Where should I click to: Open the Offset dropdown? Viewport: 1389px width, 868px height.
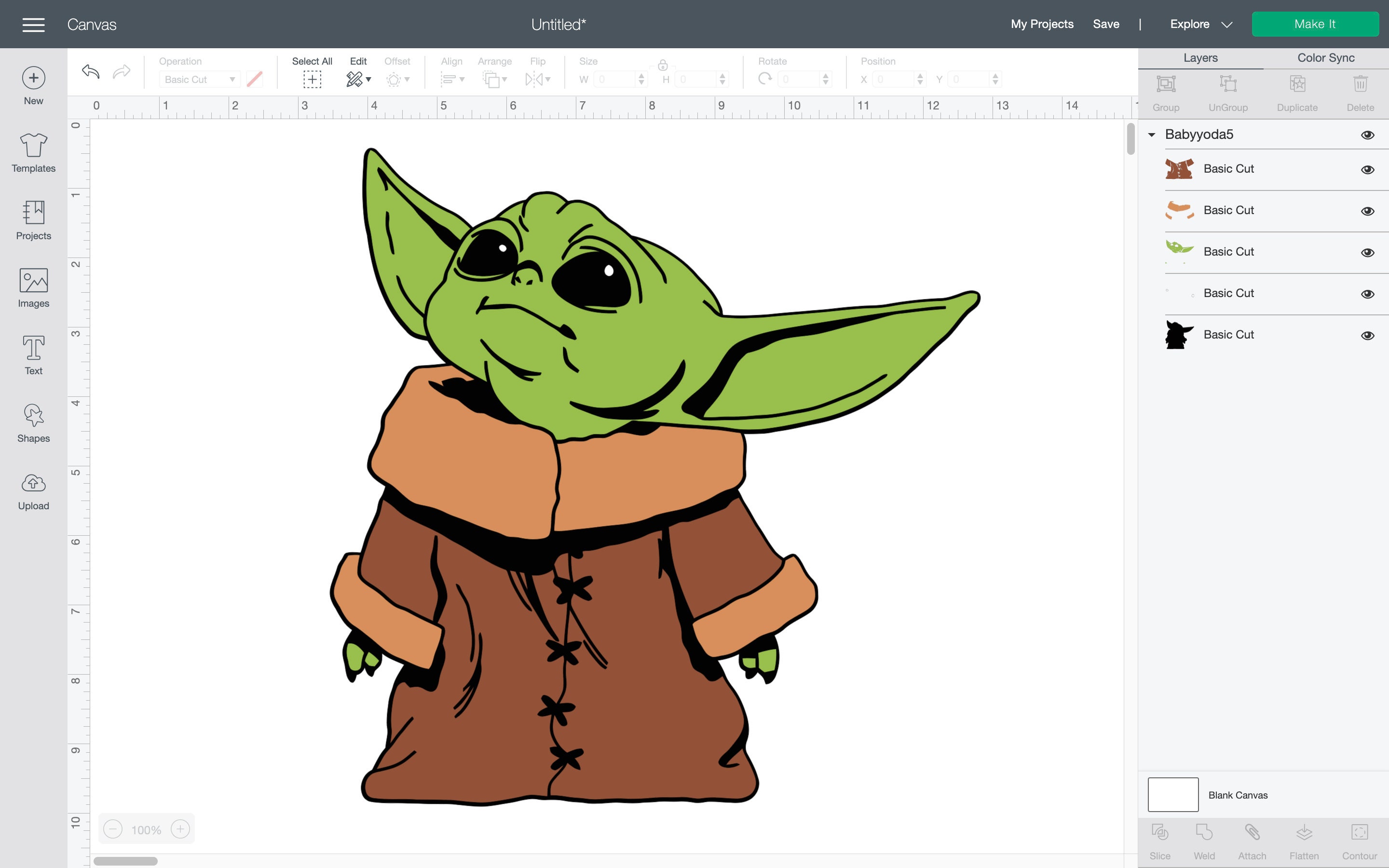pyautogui.click(x=397, y=79)
